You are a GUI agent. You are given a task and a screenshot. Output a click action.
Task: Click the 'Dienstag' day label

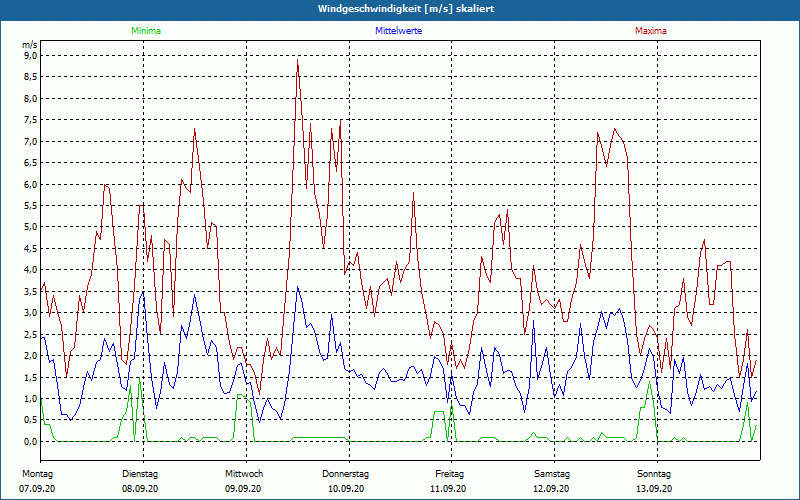pyautogui.click(x=140, y=474)
